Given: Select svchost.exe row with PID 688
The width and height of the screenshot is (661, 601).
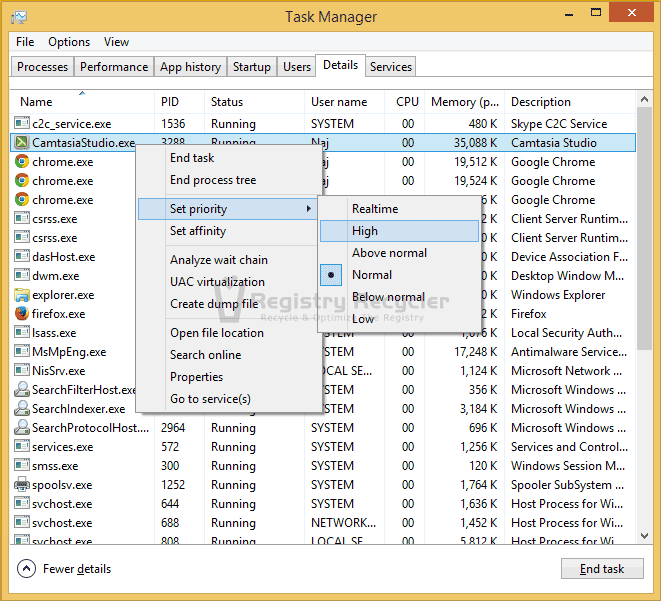Looking at the screenshot, I should pos(322,522).
